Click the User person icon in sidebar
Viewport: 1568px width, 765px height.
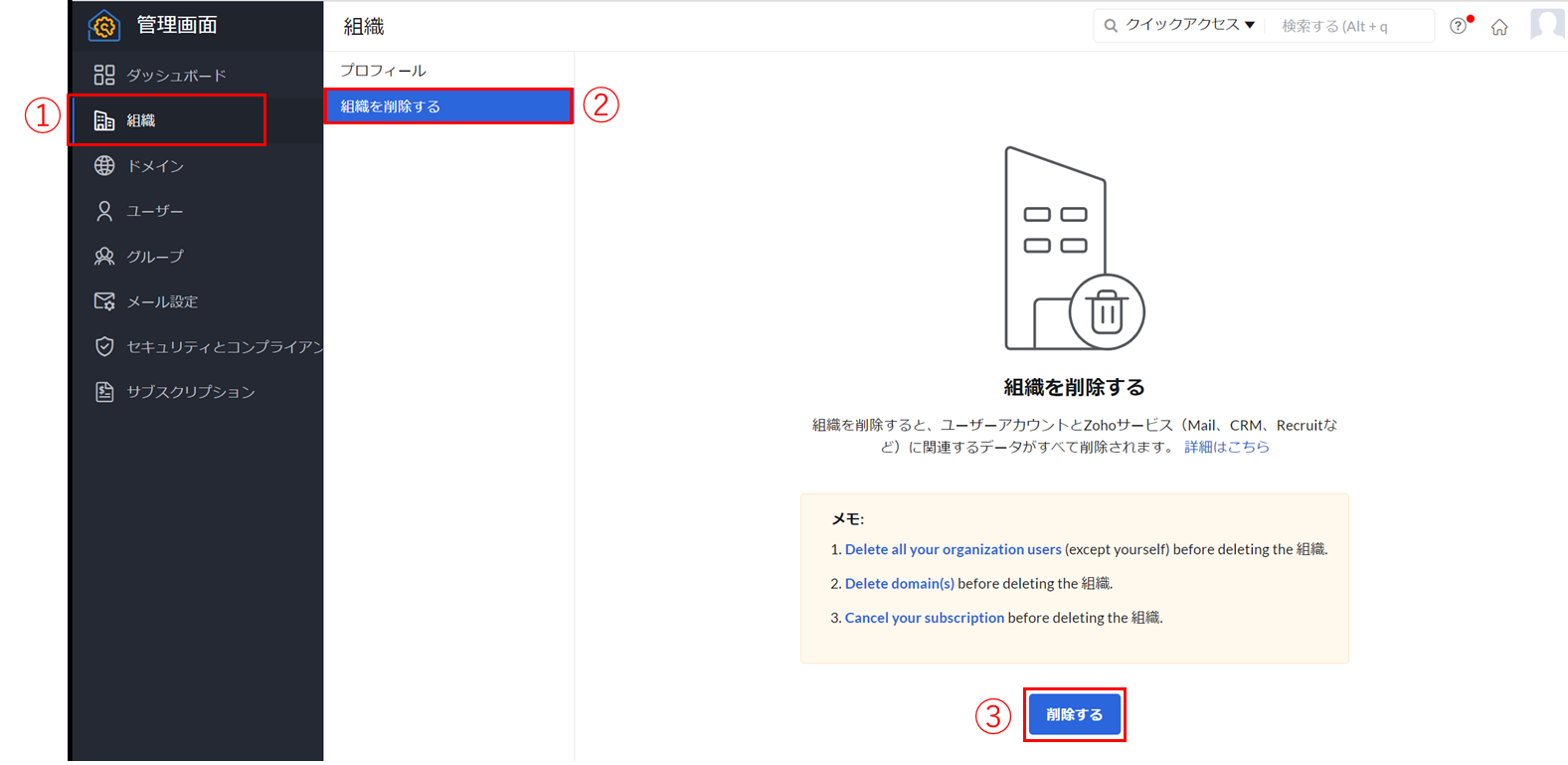coord(104,211)
